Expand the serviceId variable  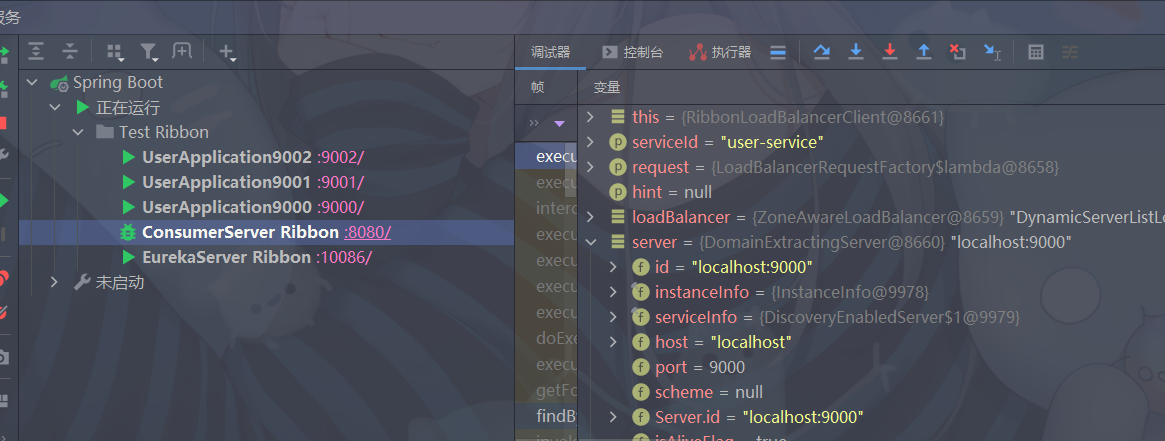click(x=590, y=142)
